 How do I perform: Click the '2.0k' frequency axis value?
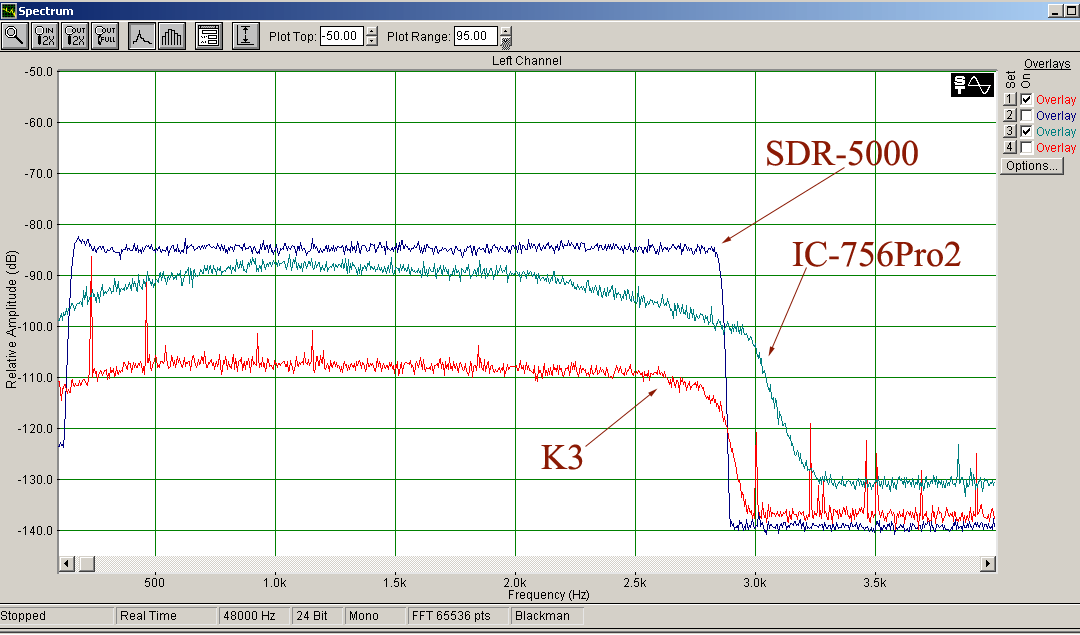click(515, 583)
